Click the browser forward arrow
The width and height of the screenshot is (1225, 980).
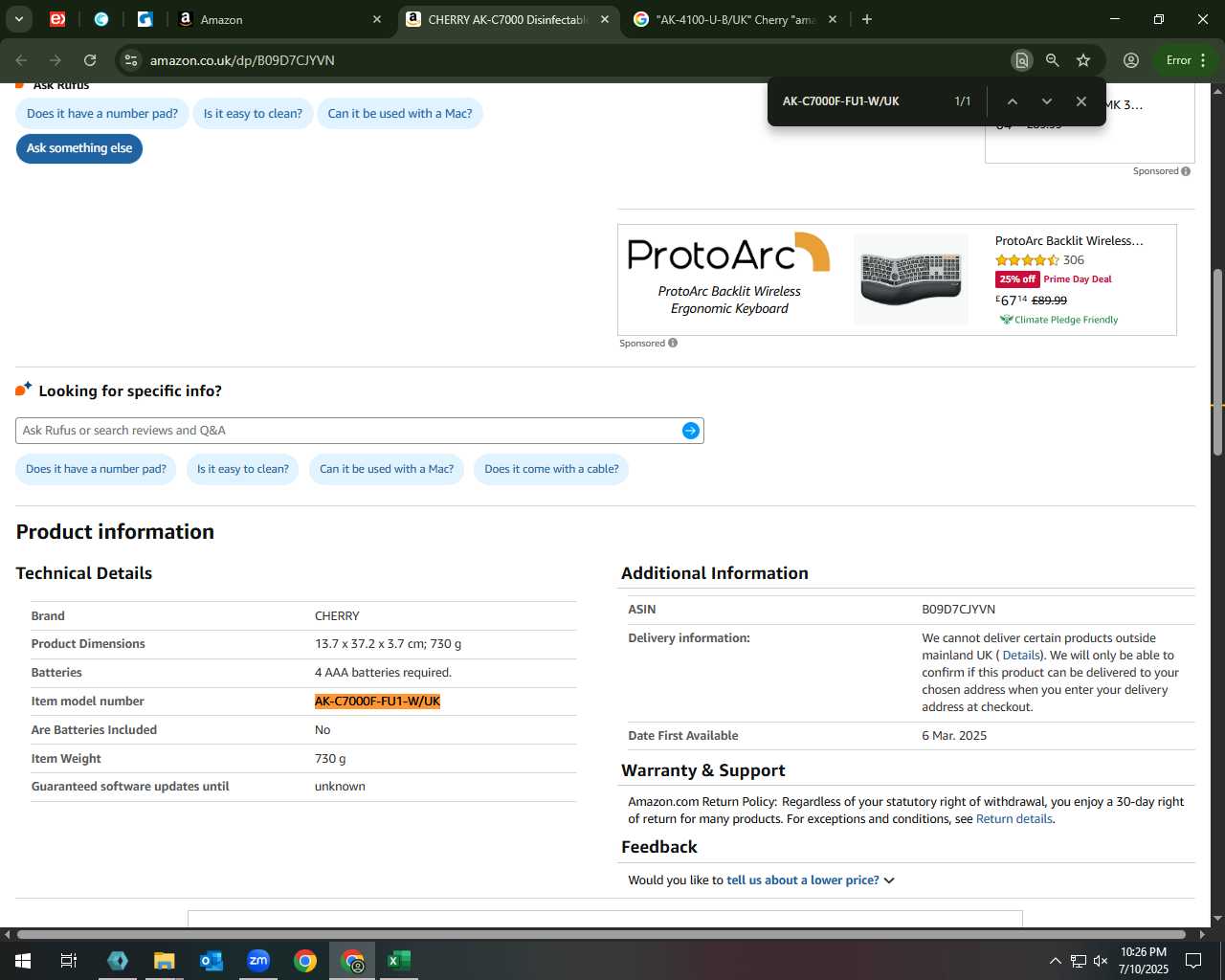click(56, 60)
